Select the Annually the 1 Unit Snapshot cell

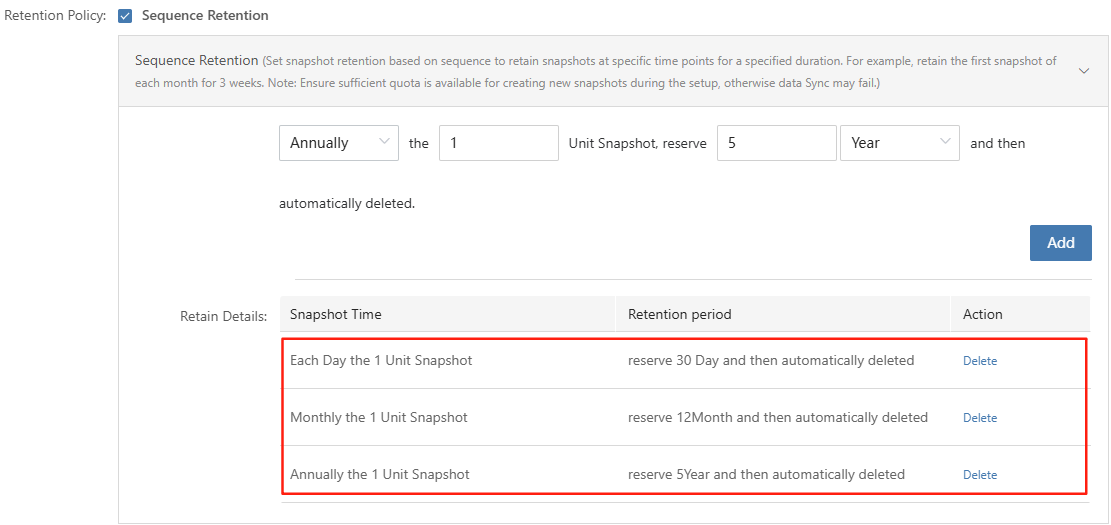coord(380,474)
